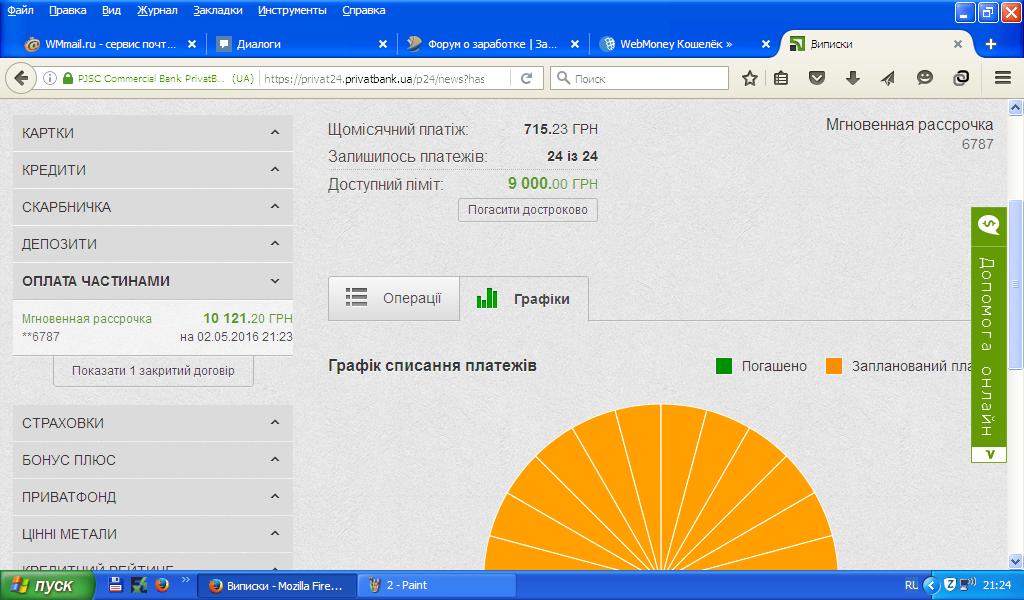Click Показати 1 закритий договір button

pyautogui.click(x=153, y=371)
